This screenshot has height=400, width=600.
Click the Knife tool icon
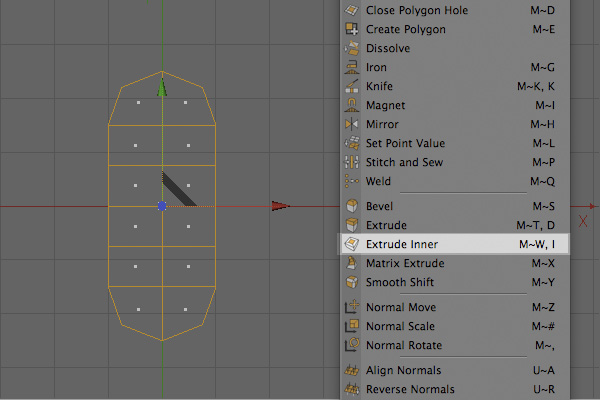tap(352, 86)
